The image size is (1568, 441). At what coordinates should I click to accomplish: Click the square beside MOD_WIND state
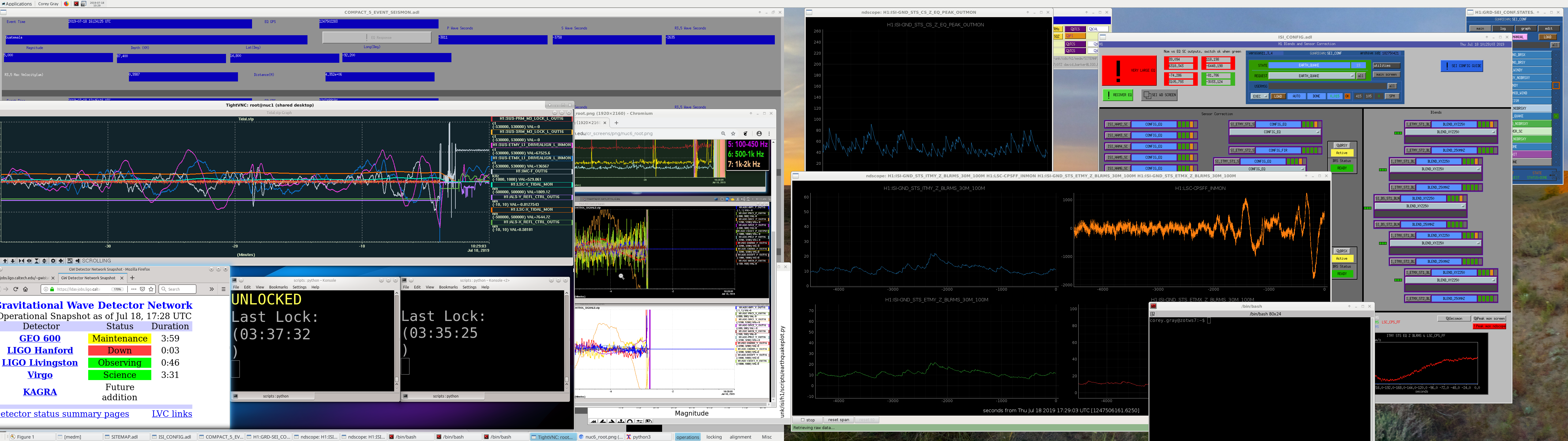coord(1556,93)
